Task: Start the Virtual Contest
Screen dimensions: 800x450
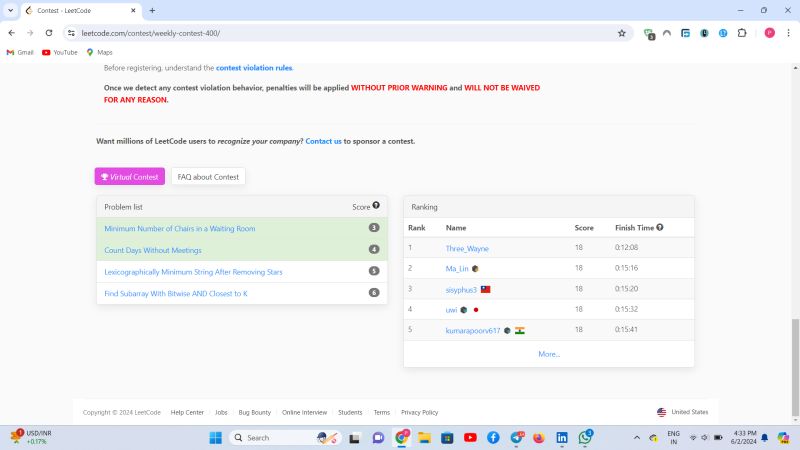Action: click(x=130, y=177)
